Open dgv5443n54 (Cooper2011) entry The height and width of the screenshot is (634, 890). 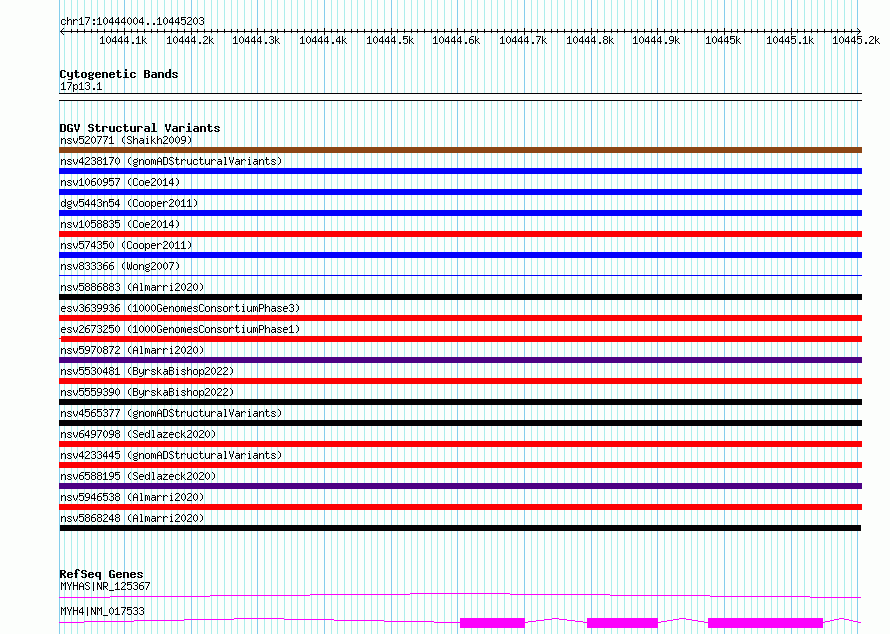click(129, 203)
